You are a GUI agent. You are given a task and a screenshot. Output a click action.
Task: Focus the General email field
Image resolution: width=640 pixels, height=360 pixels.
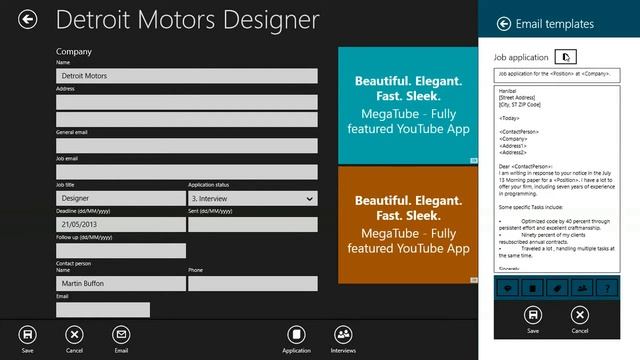[x=187, y=146]
